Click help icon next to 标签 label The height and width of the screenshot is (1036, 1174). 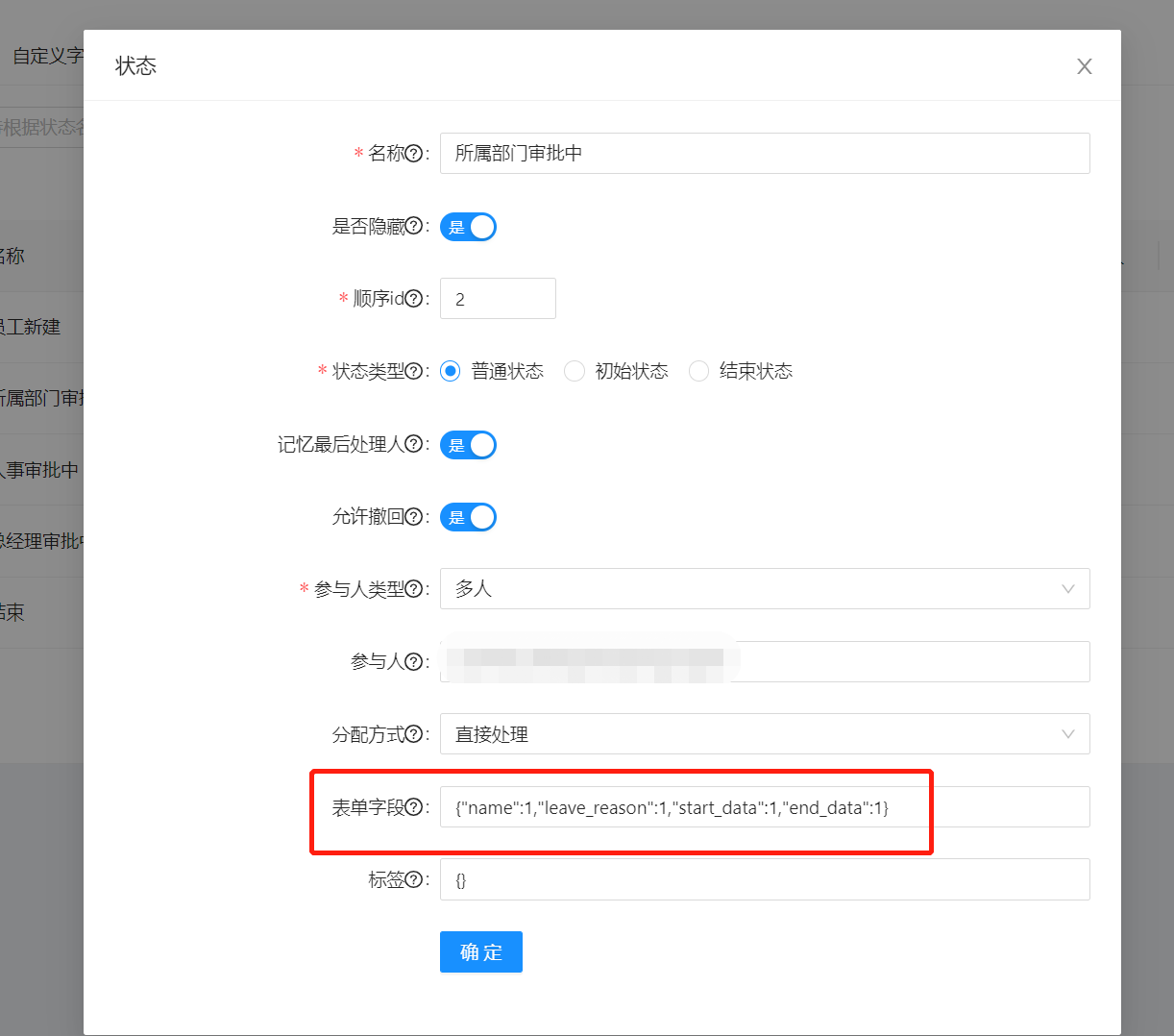tap(414, 879)
